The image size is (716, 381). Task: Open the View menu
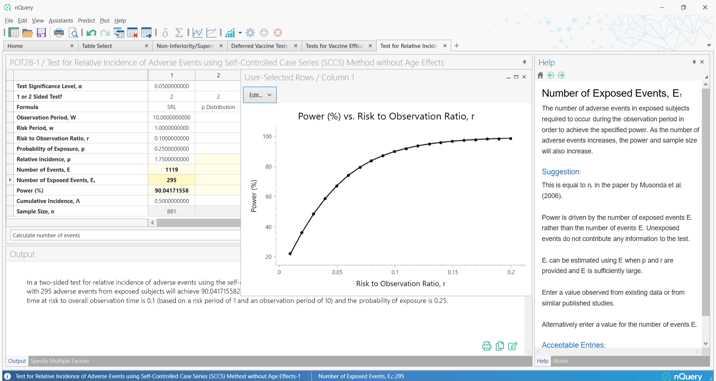[38, 21]
